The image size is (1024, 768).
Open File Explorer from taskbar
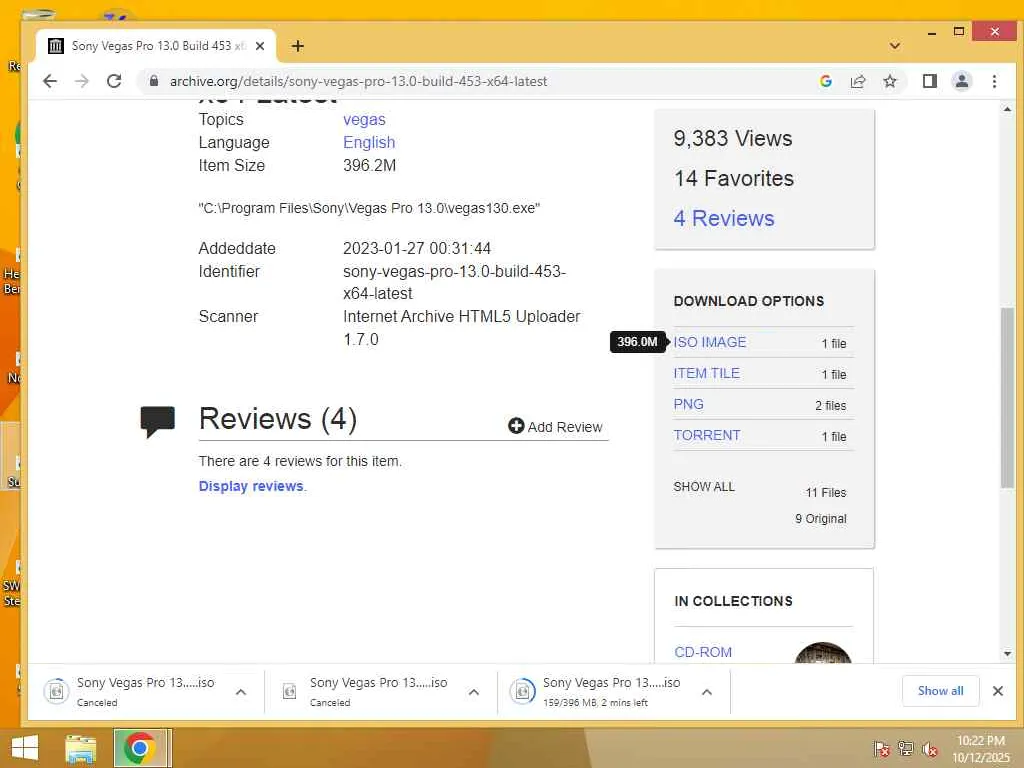pyautogui.click(x=80, y=748)
